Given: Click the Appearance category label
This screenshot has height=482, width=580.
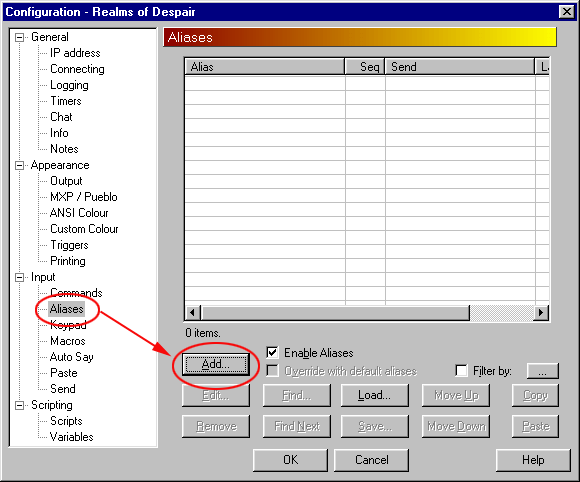Looking at the screenshot, I should (x=60, y=165).
